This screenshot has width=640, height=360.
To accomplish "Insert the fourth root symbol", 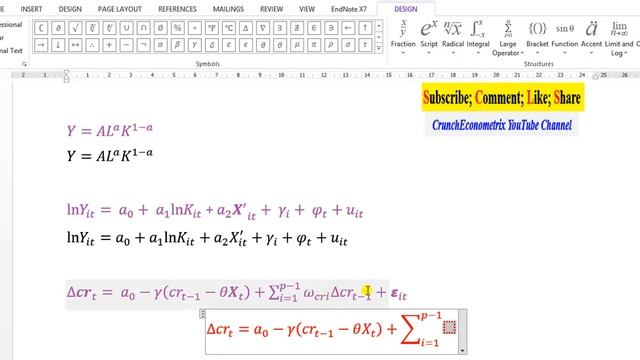I will pos(109,28).
